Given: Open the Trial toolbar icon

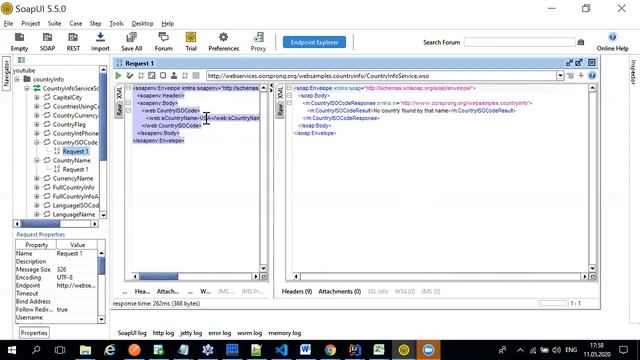Looking at the screenshot, I should pyautogui.click(x=191, y=42).
